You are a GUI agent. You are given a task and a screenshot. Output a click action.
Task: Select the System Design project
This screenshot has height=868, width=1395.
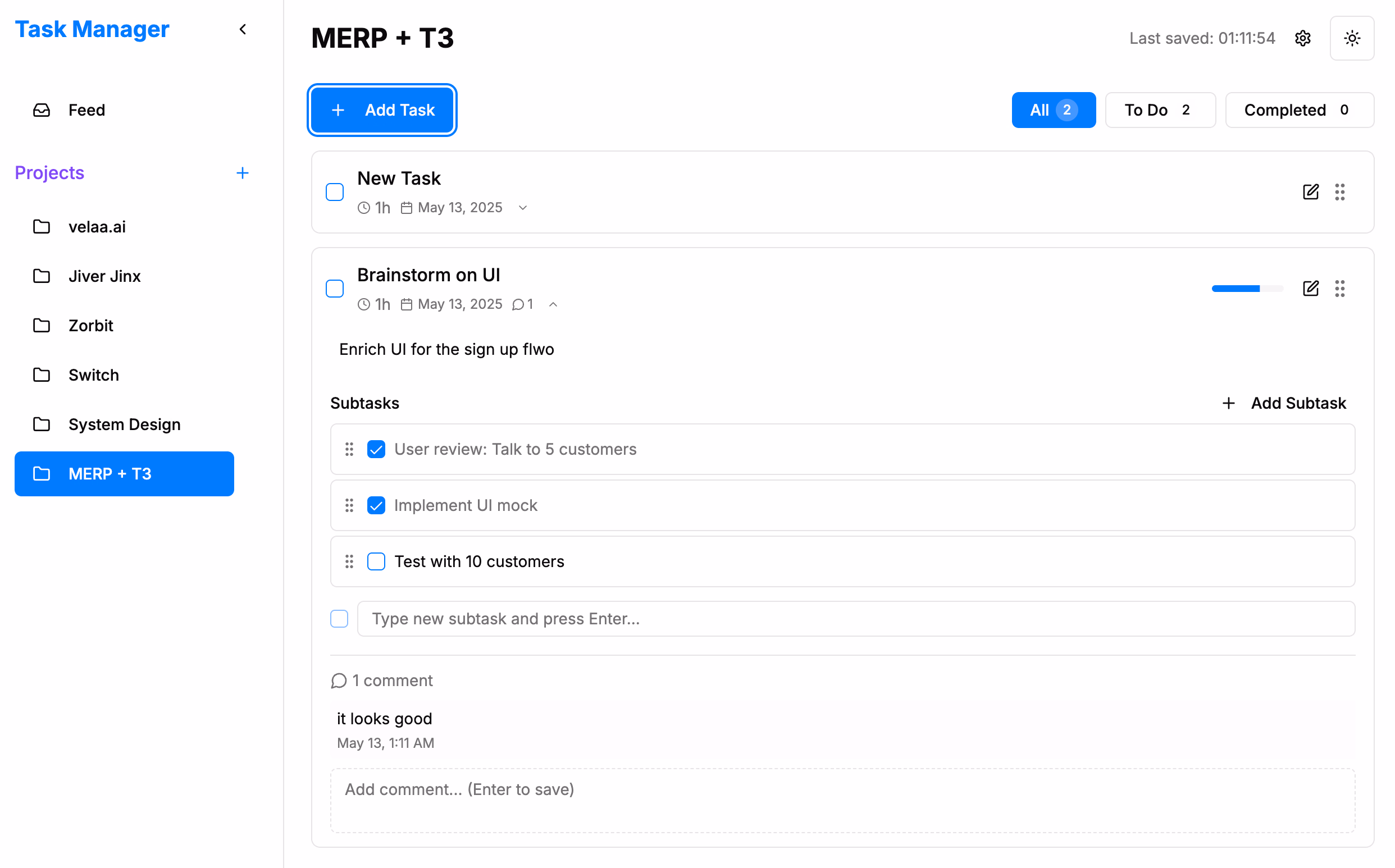pos(124,424)
